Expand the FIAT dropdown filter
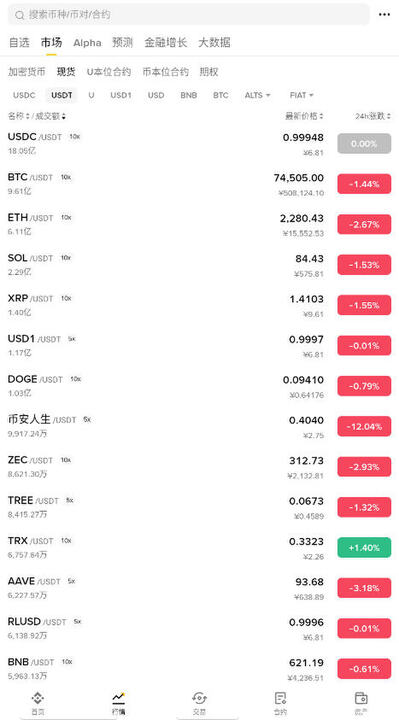399x720 pixels. tap(302, 96)
